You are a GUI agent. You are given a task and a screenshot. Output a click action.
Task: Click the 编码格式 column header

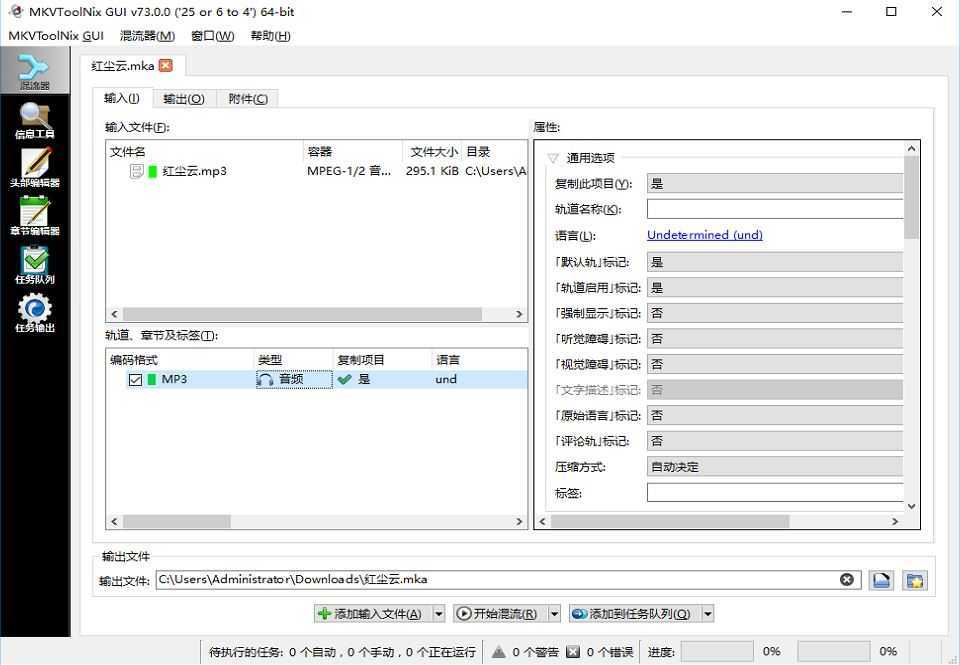[180, 359]
